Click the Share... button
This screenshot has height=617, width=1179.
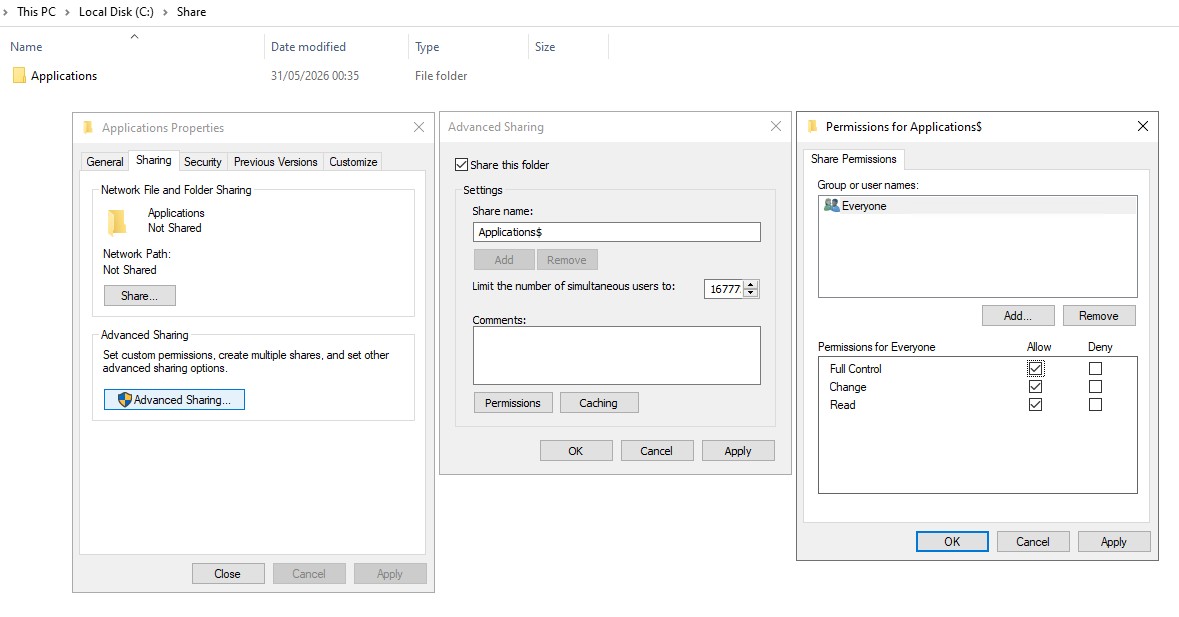[x=139, y=295]
